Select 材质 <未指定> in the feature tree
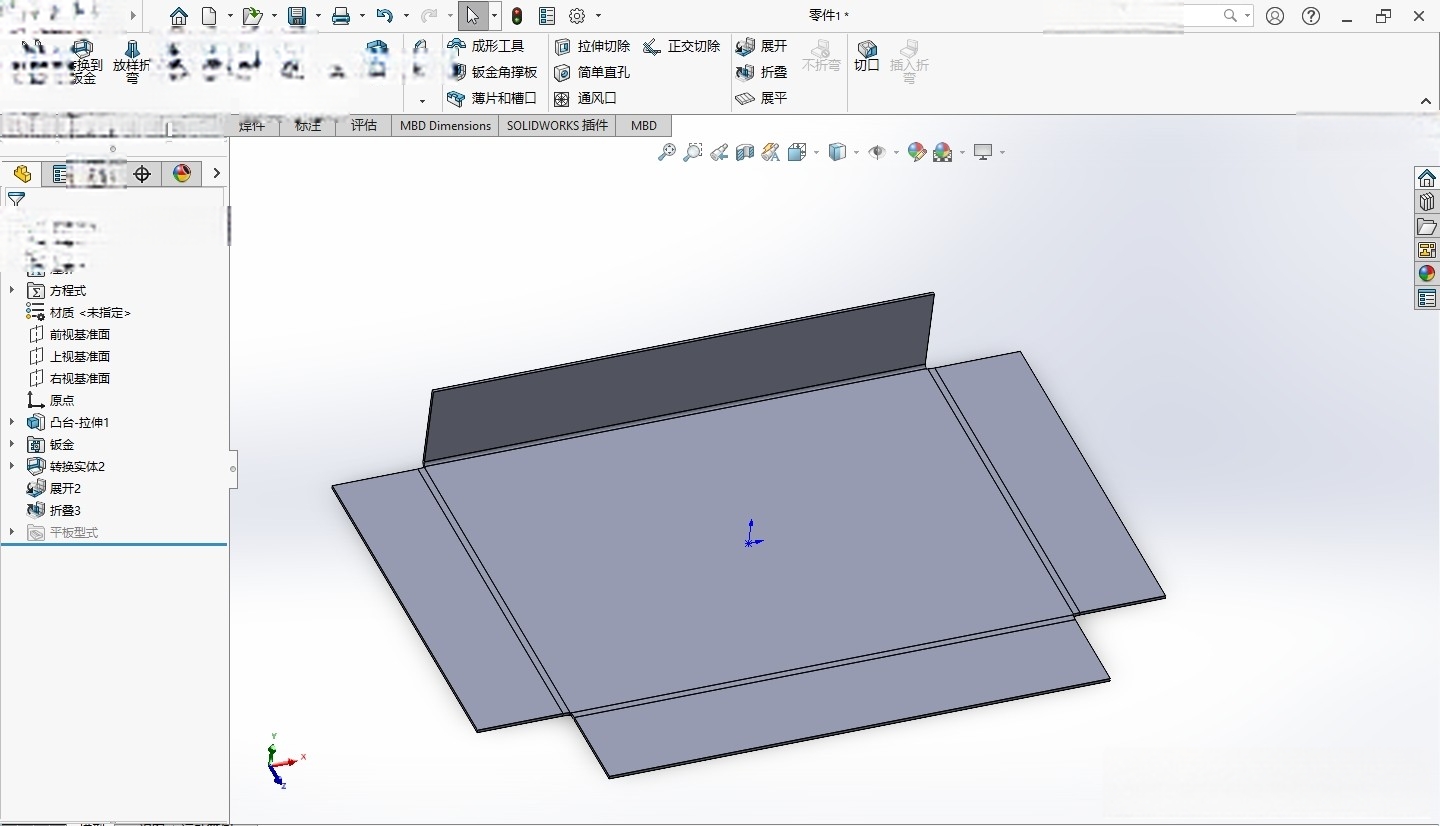The width and height of the screenshot is (1440, 826). (79, 312)
